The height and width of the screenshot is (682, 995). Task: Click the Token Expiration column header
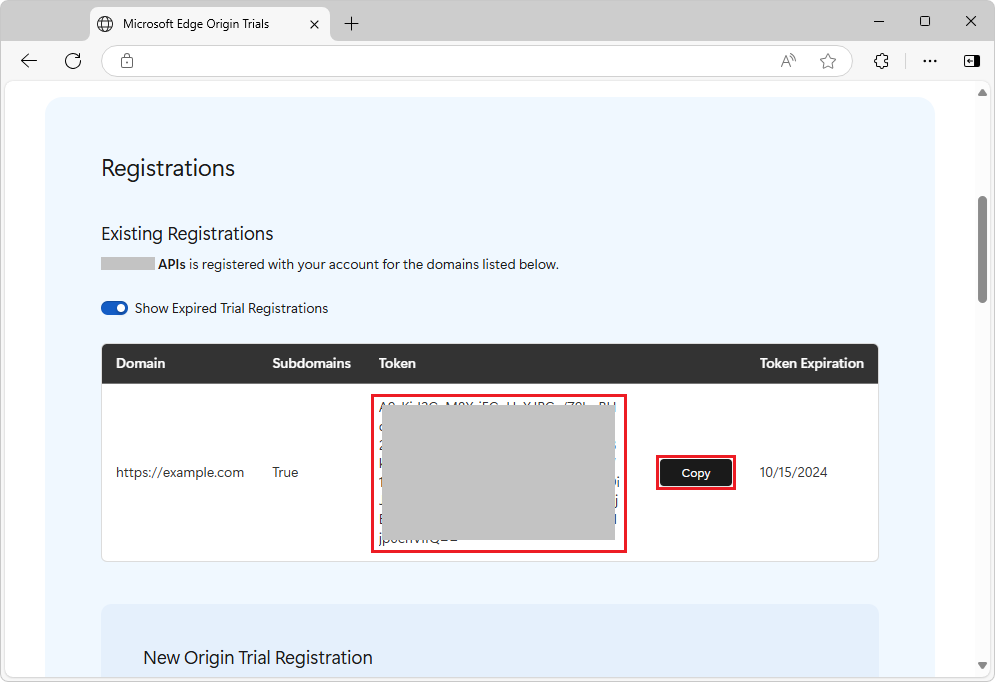812,363
